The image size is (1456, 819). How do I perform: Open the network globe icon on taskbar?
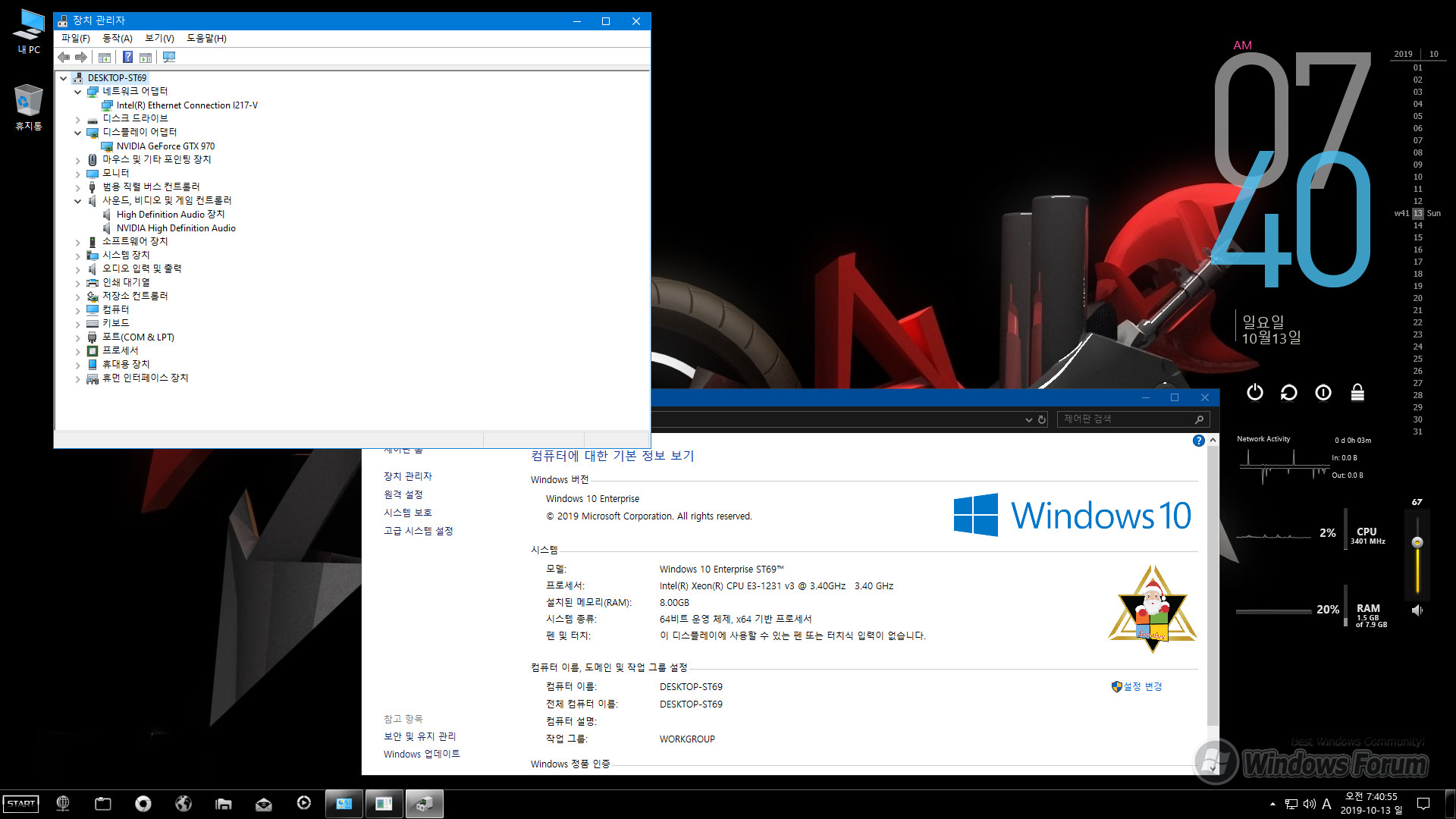[63, 804]
